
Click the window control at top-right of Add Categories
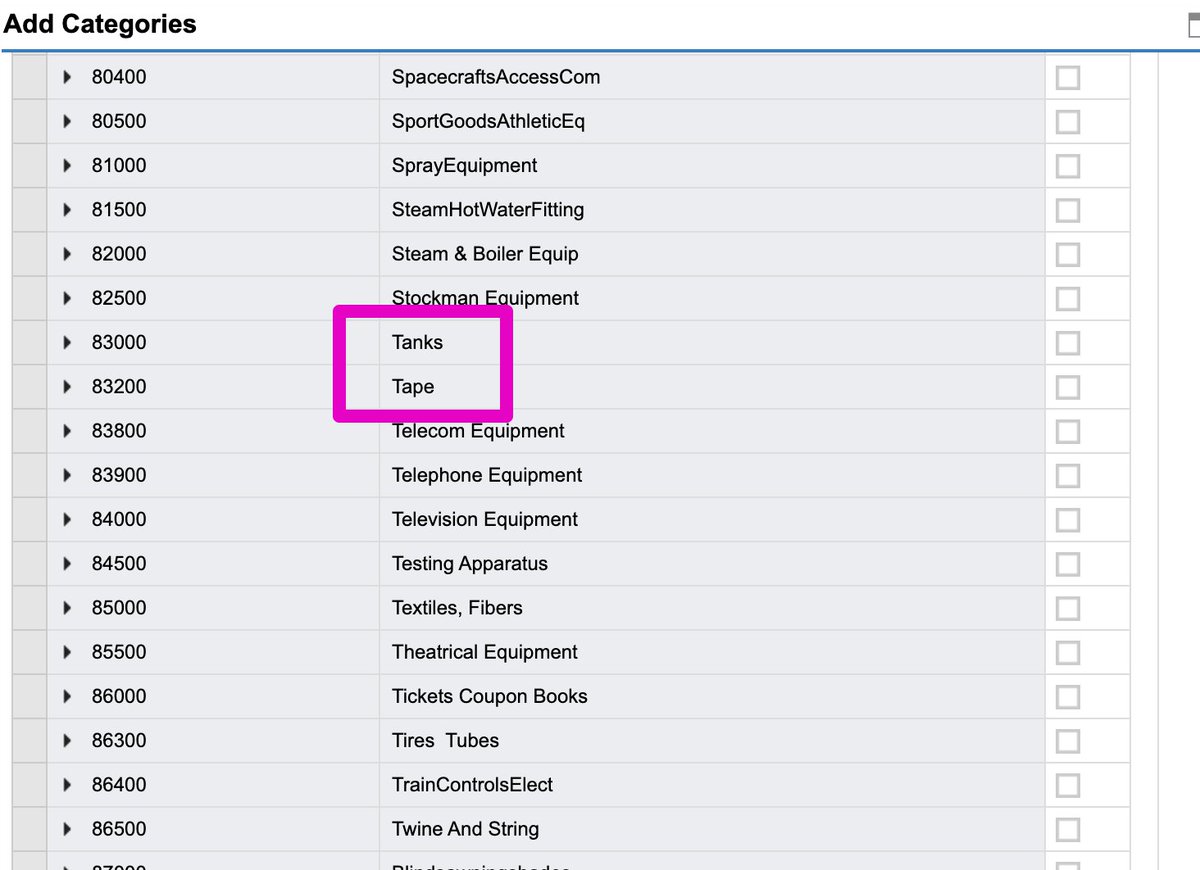coord(1192,25)
